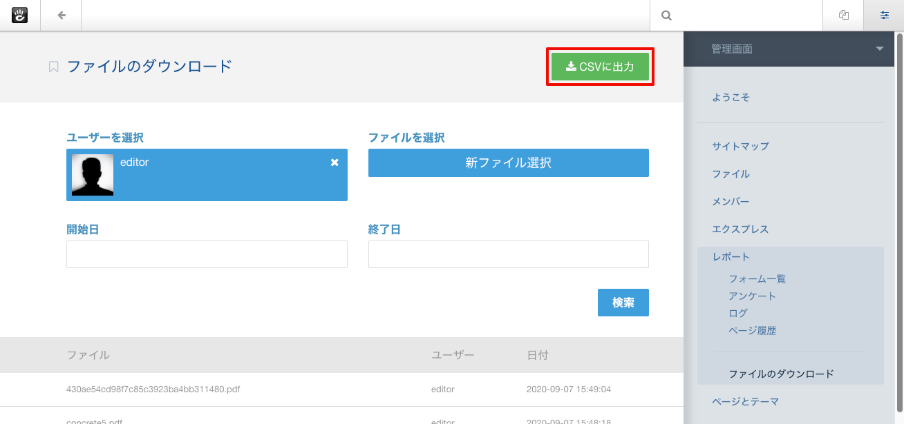Click the 新ファイル選択 button
Viewport: 904px width, 425px height.
(508, 163)
